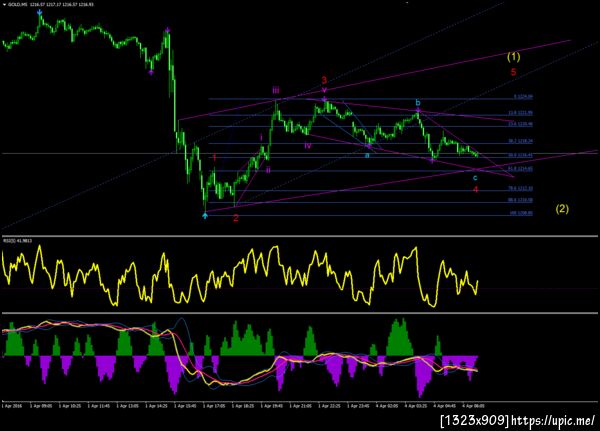Select the red wave label 5

[x=514, y=72]
